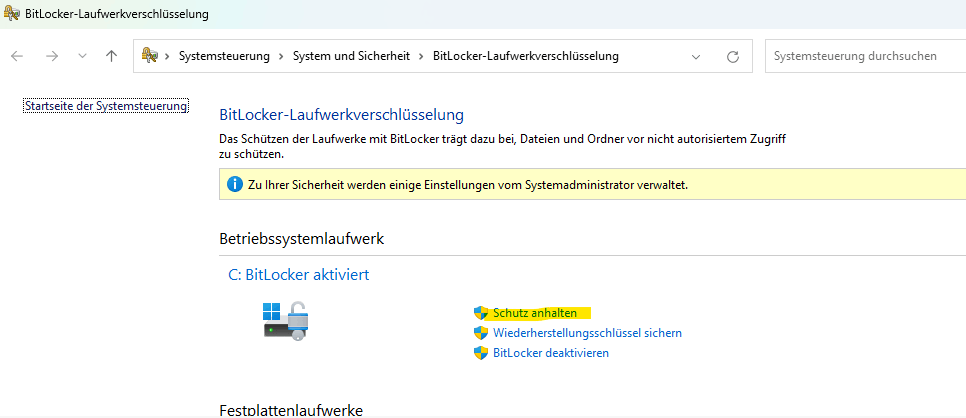Open the recent locations chevron
This screenshot has height=418, width=966.
[x=82, y=56]
